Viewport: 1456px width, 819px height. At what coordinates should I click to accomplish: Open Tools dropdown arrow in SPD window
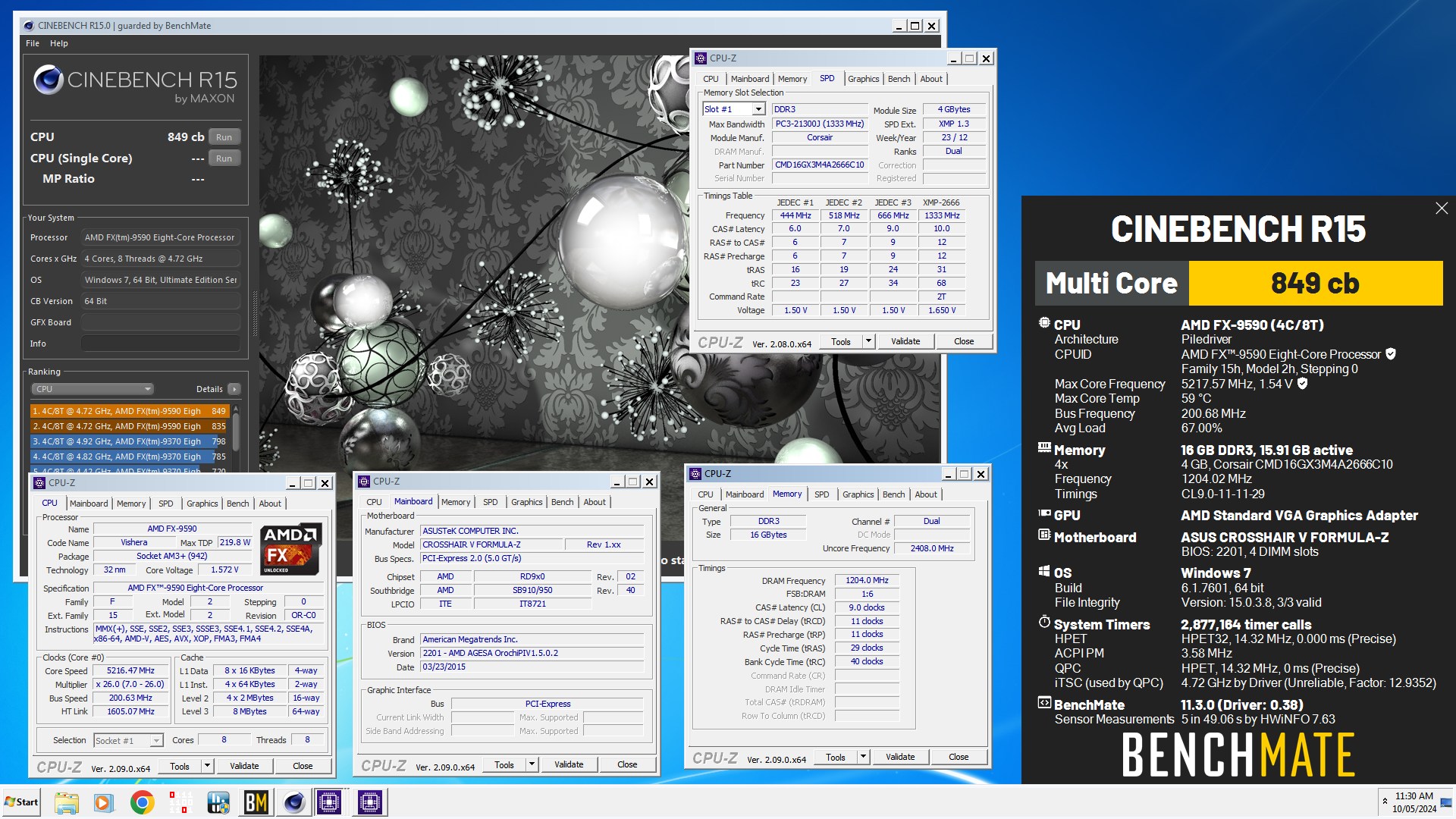[x=868, y=341]
